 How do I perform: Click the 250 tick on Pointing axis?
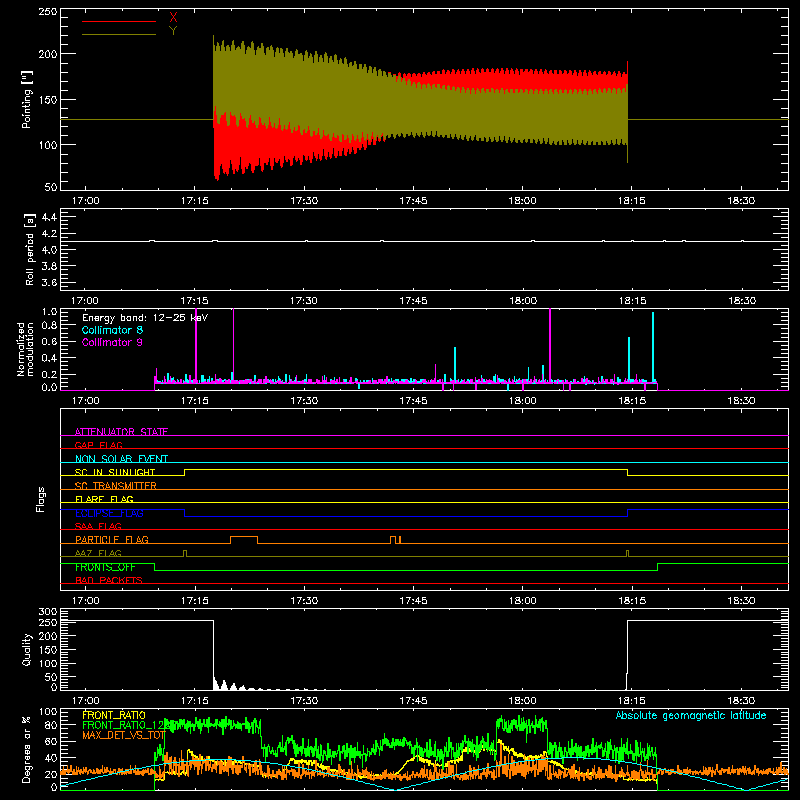pyautogui.click(x=47, y=12)
